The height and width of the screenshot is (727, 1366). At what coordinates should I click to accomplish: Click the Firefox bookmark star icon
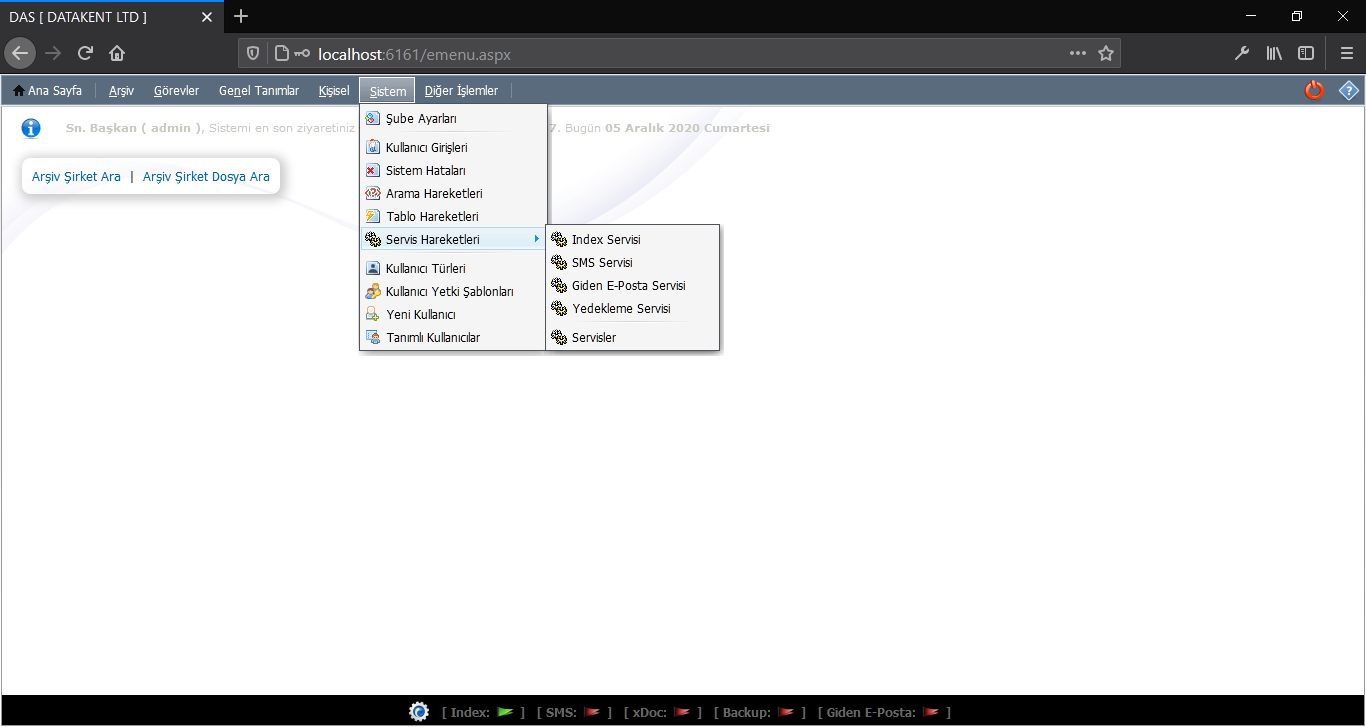[x=1105, y=54]
